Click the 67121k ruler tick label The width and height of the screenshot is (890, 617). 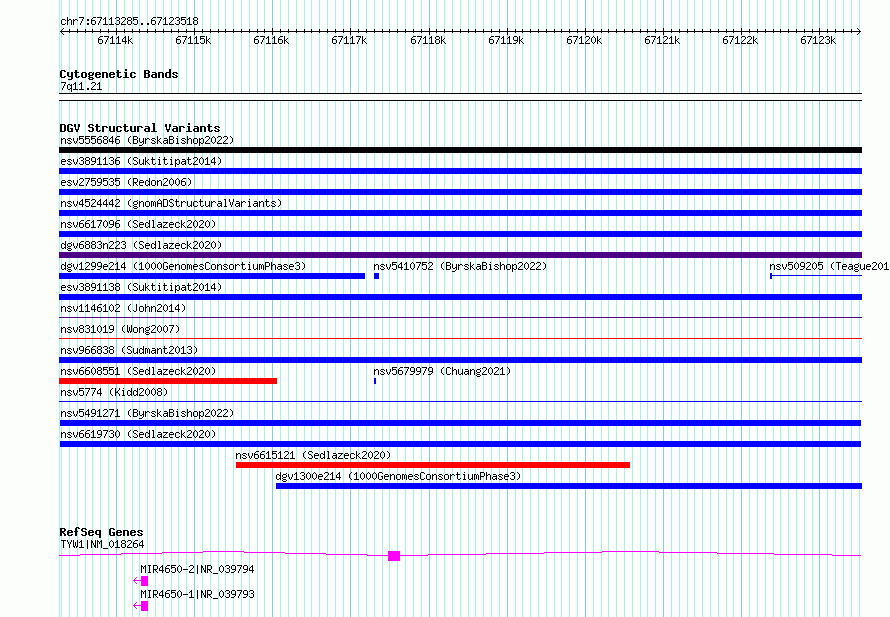pos(662,40)
